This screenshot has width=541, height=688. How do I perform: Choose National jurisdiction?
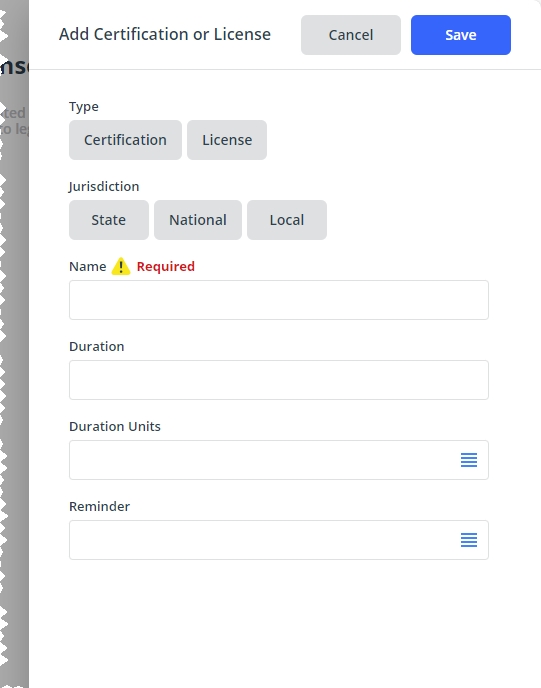[198, 220]
